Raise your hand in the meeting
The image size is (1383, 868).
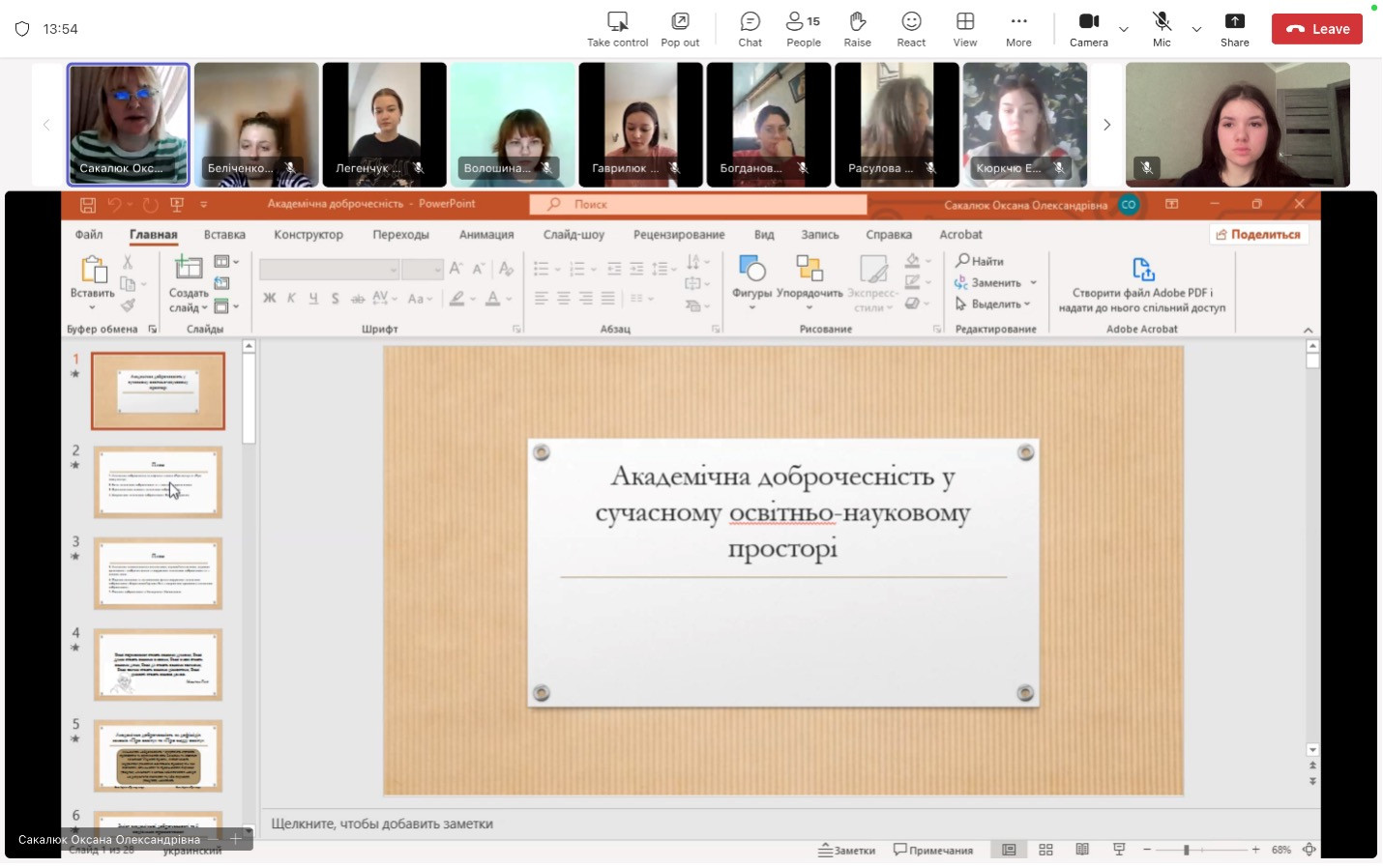(x=857, y=29)
